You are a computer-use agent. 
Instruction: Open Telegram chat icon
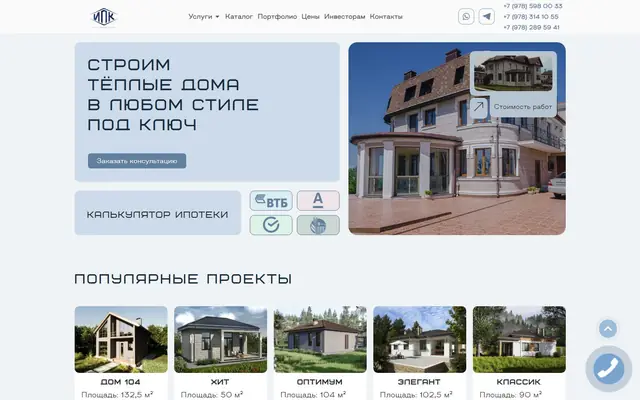pos(487,17)
